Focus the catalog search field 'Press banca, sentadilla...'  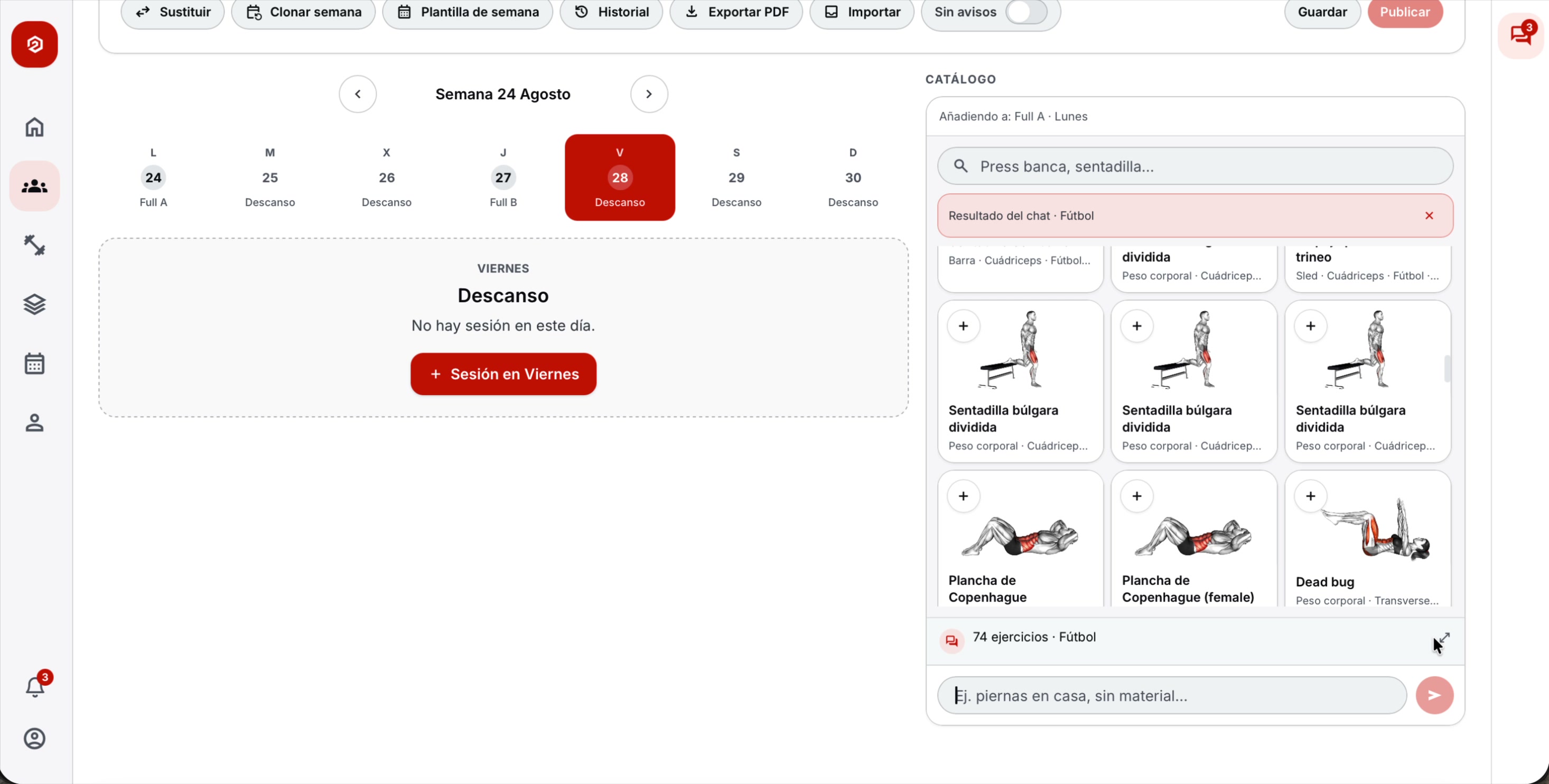pyautogui.click(x=1195, y=166)
